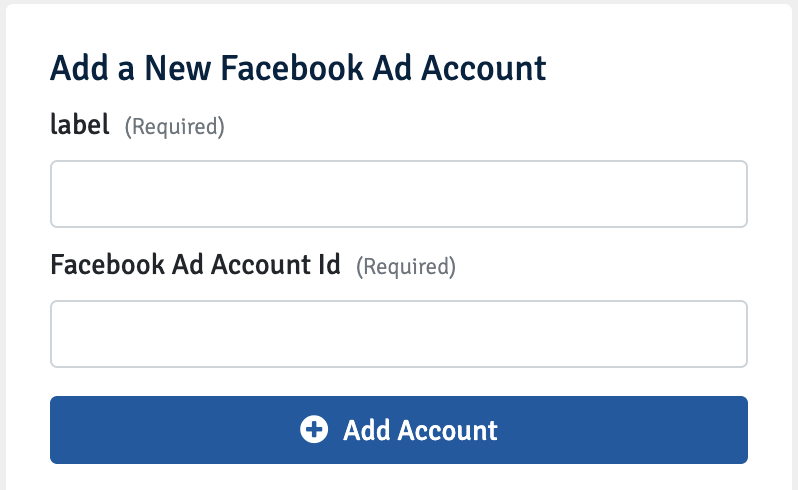Focus the Facebook Ad Account Id input
The height and width of the screenshot is (490, 798).
398,334
